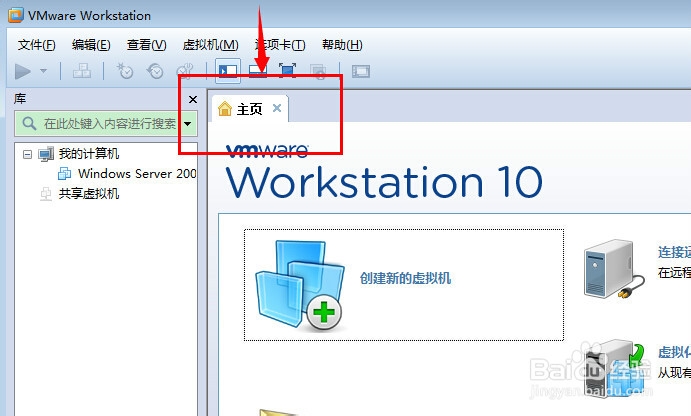Screen dimensions: 691x416
Task: Take a snapshot of the virtual machine
Action: coord(125,71)
